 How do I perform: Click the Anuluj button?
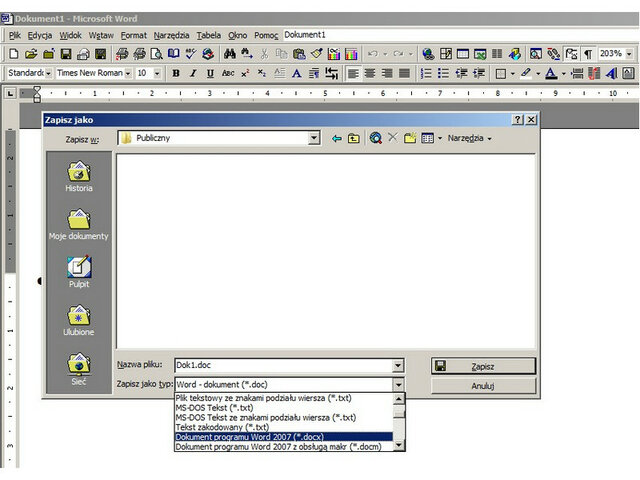[x=483, y=386]
